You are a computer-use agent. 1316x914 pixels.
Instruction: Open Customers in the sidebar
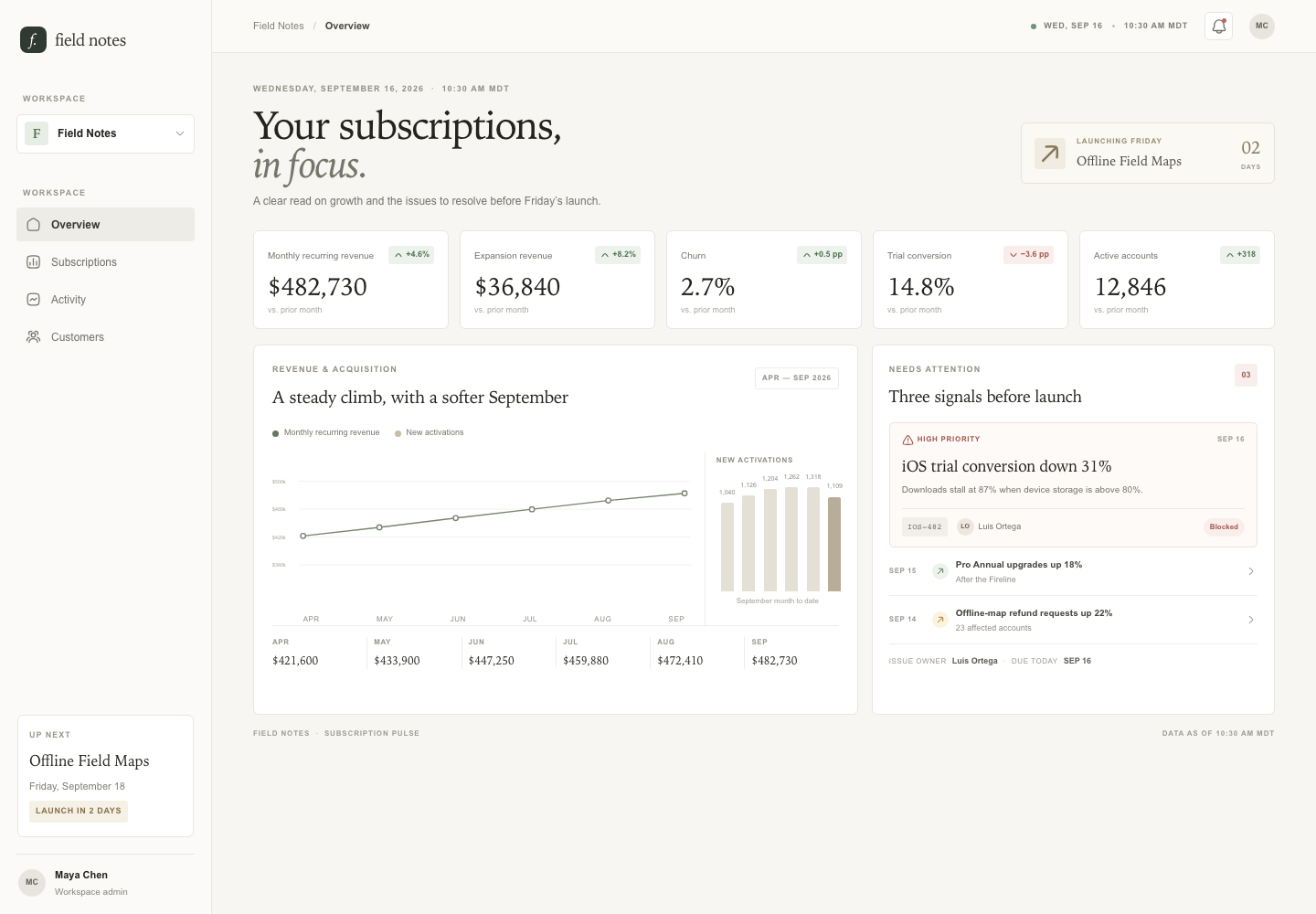105,337
